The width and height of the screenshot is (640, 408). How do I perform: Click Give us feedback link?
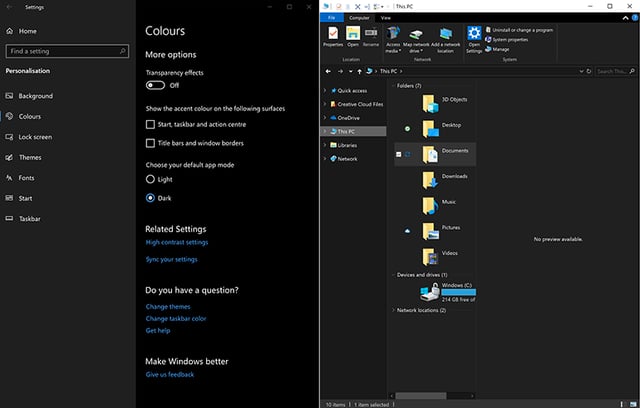tap(170, 375)
